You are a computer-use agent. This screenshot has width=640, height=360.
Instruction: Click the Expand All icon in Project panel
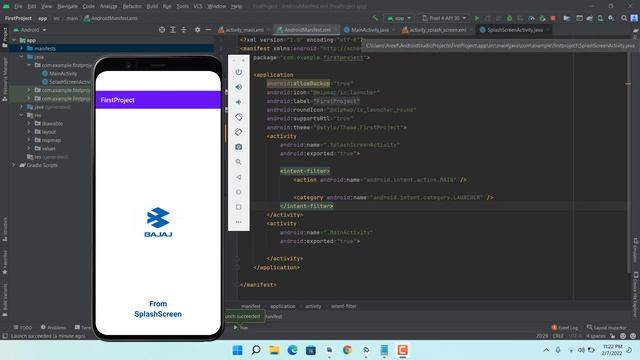(173, 30)
